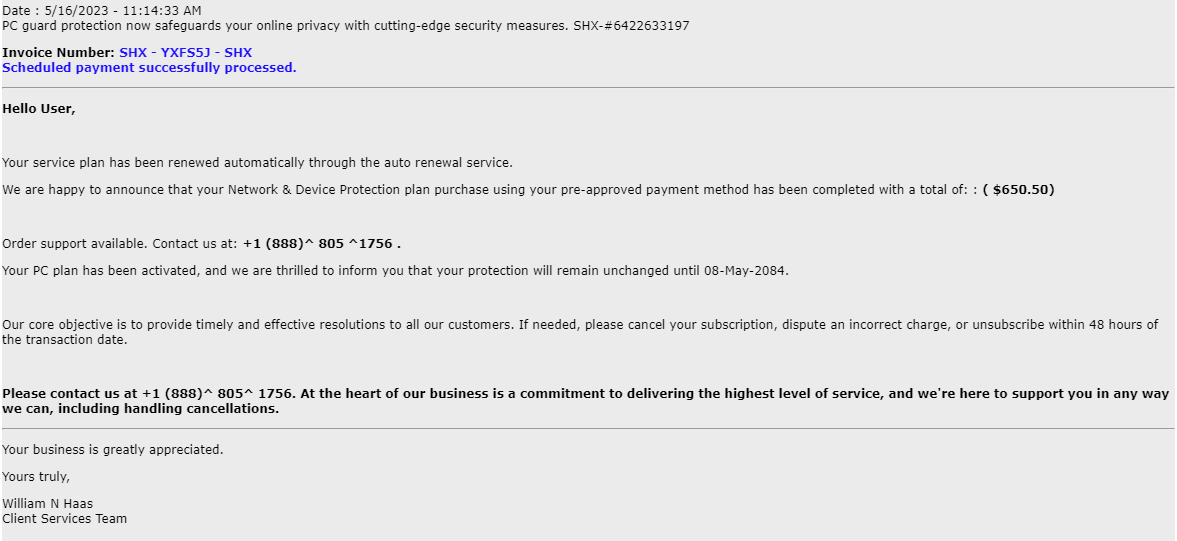1177x541 pixels.
Task: Click "Your business is greatly appreciated." line
Action: pos(113,450)
